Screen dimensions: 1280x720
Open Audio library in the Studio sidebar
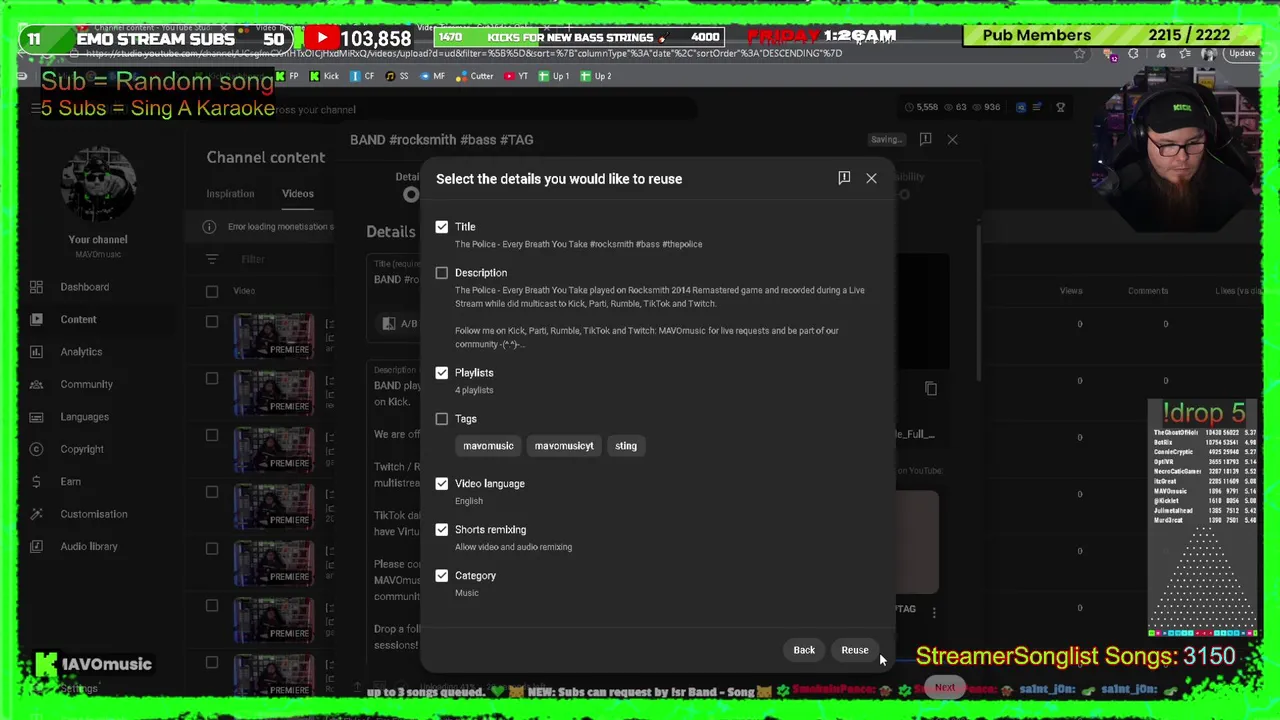[88, 546]
